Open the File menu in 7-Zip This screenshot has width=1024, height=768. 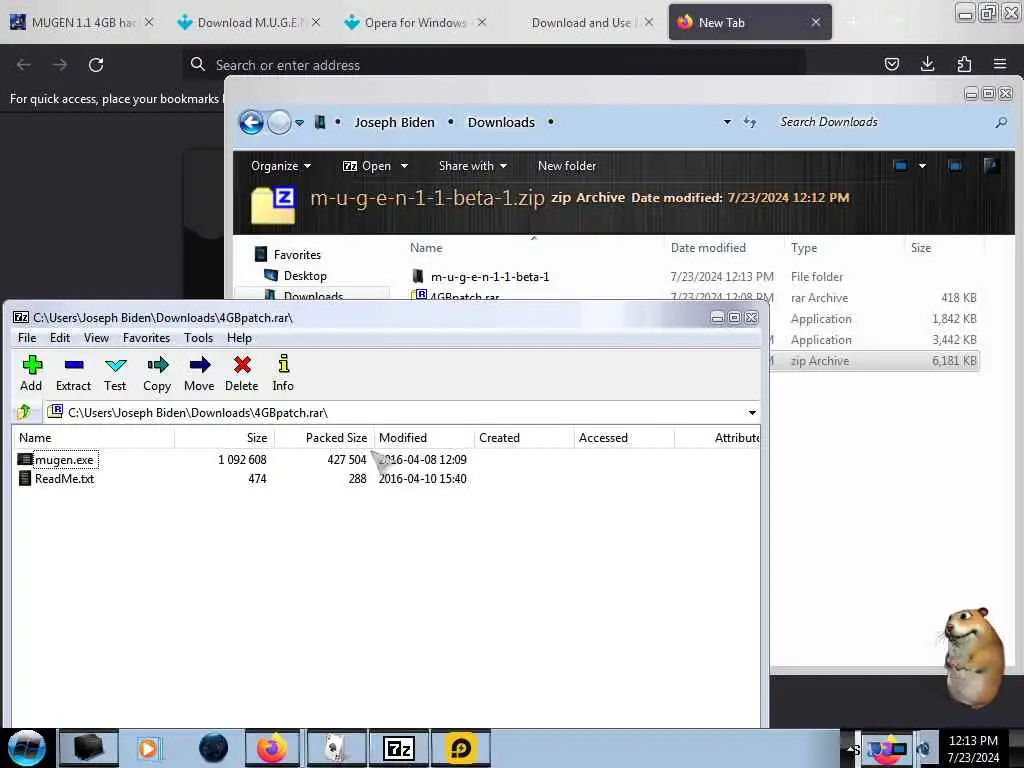pyautogui.click(x=27, y=338)
